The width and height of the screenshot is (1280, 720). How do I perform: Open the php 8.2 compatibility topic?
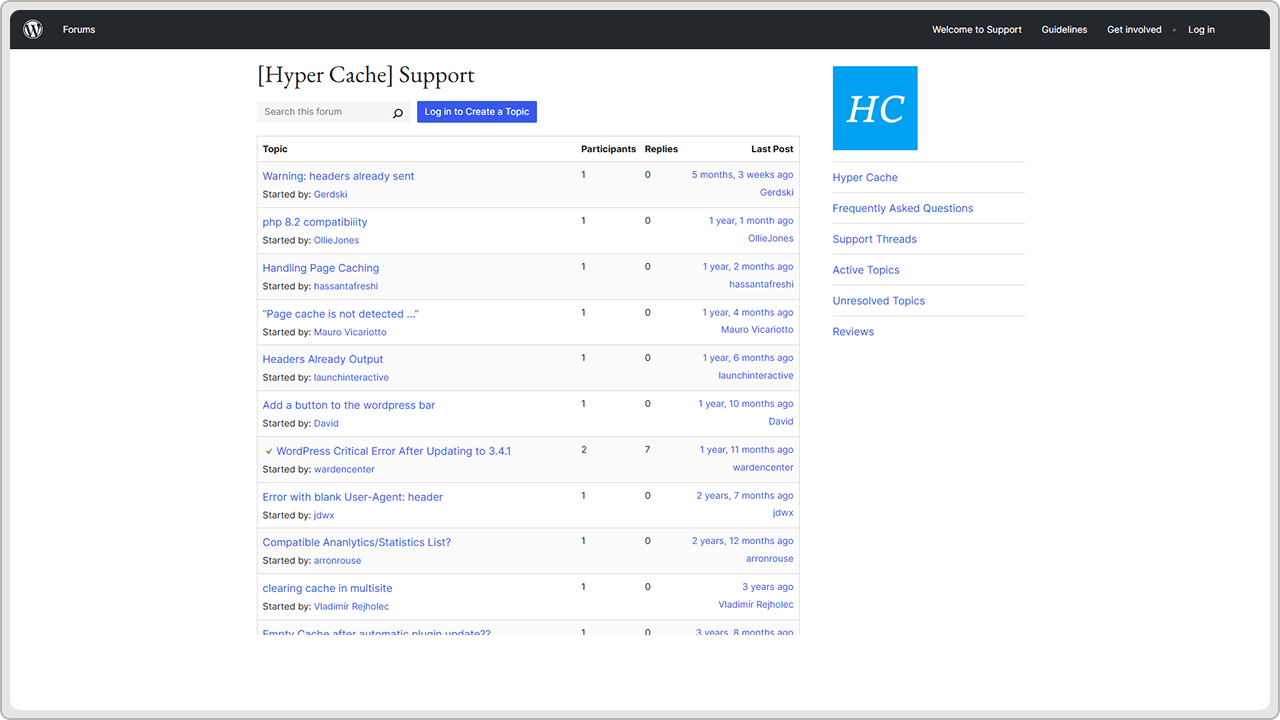pyautogui.click(x=315, y=222)
